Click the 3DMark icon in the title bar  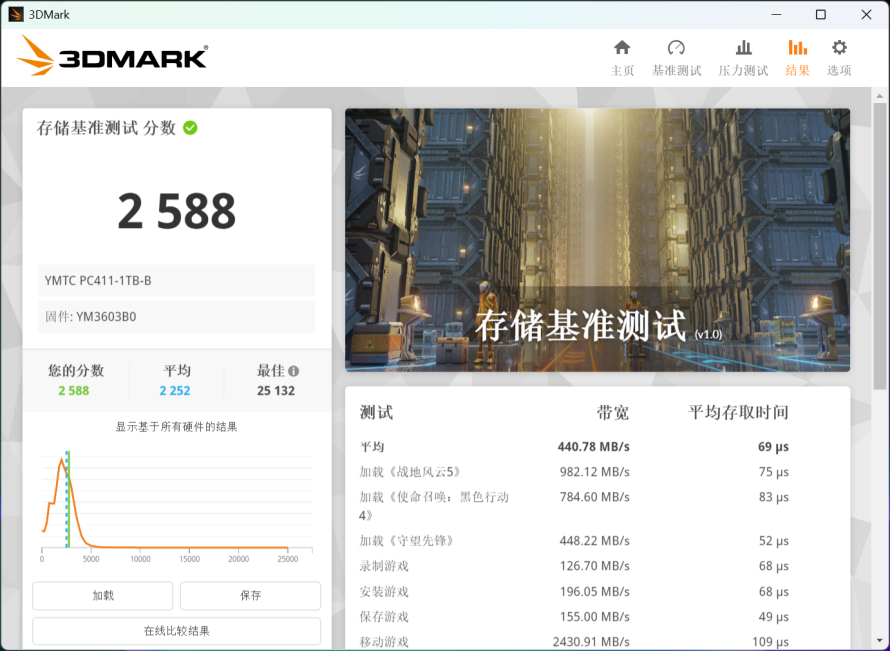click(16, 14)
